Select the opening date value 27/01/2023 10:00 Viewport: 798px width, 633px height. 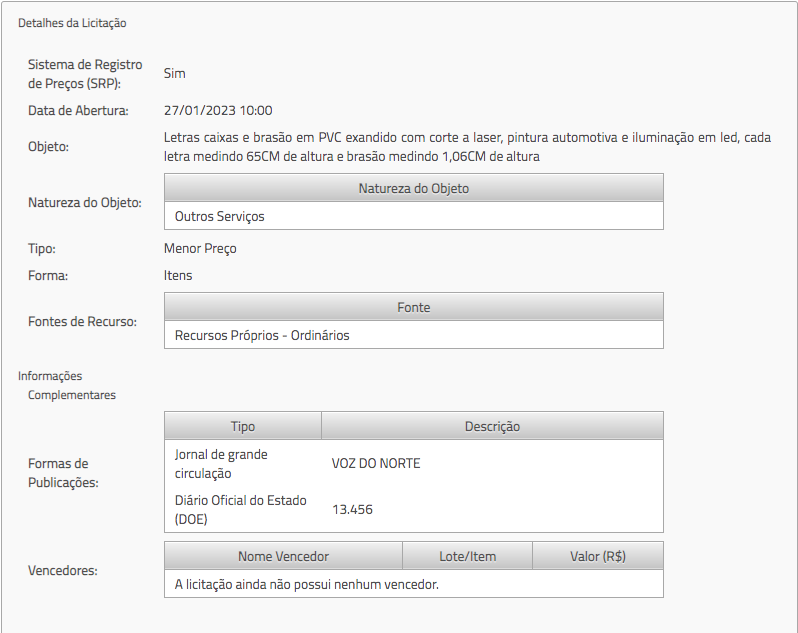[218, 111]
